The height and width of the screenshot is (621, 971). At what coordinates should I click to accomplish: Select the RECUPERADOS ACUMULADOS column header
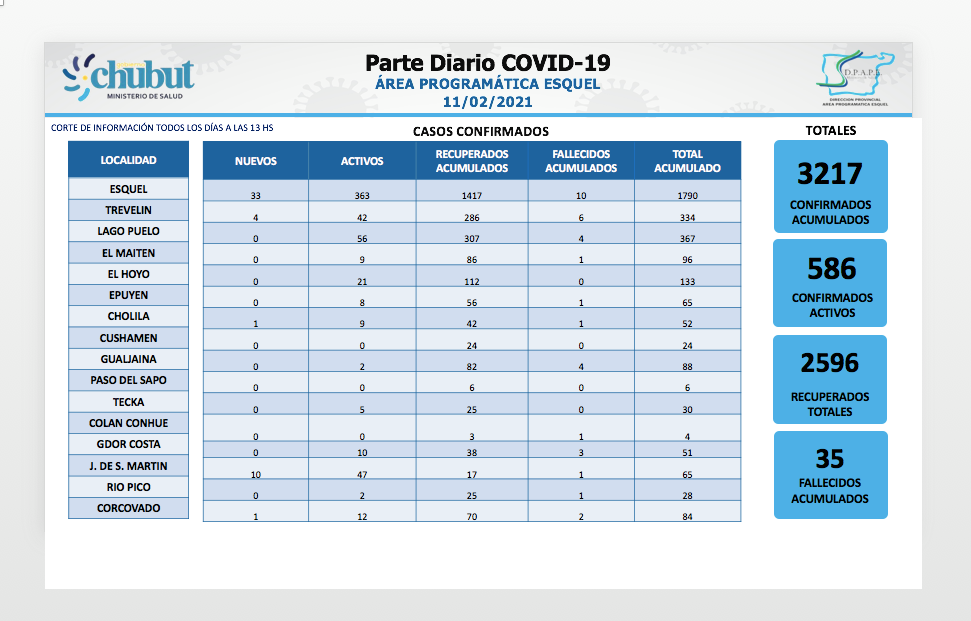472,161
